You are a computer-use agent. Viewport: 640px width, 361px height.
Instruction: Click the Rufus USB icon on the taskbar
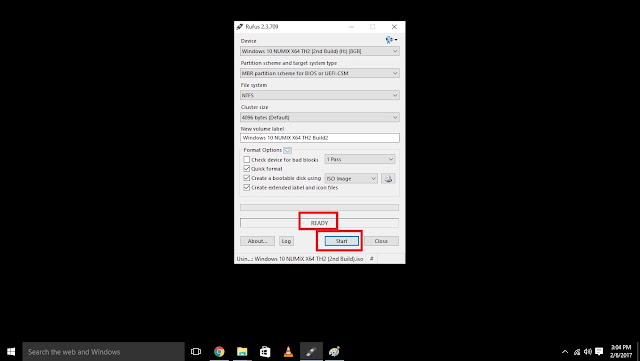coord(311,352)
